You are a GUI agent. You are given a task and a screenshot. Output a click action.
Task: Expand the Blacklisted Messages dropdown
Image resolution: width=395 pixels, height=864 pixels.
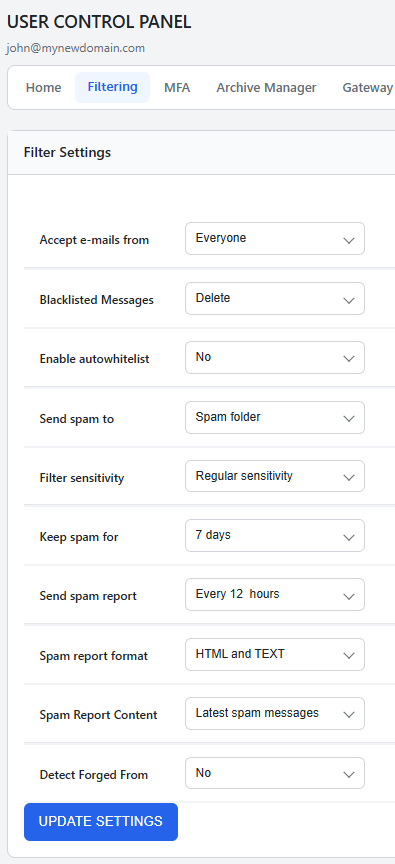274,299
